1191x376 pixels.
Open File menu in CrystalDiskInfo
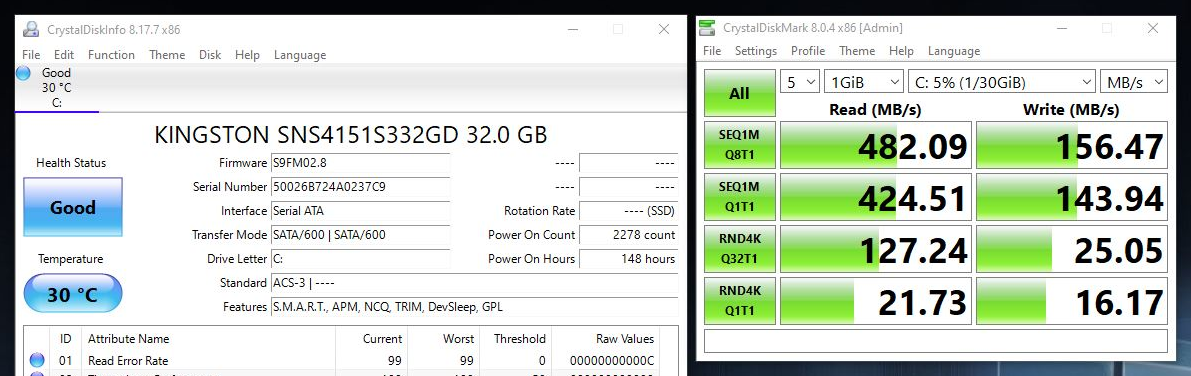31,55
